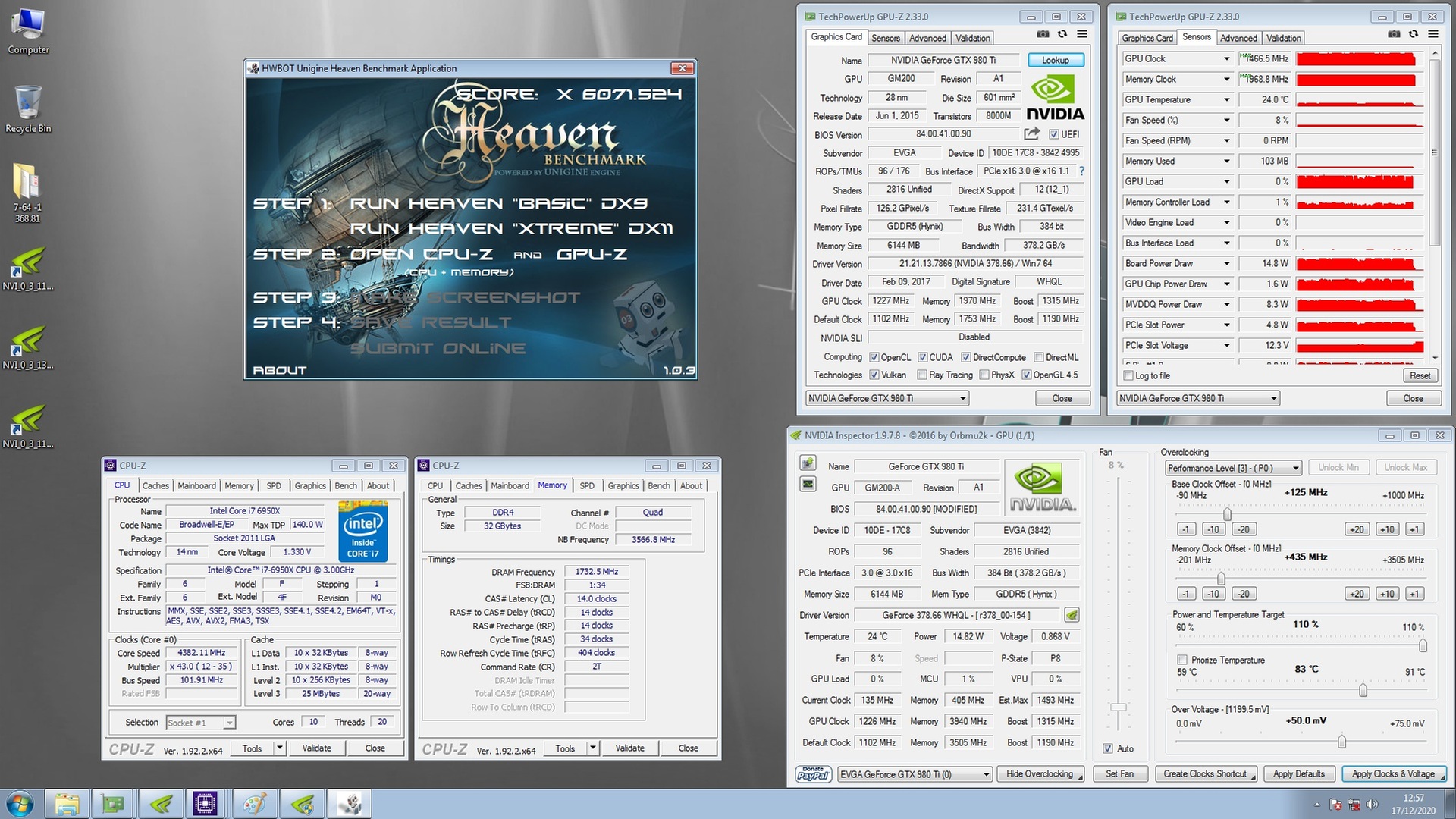Click the Windows Start button
1456x819 pixels.
point(20,804)
